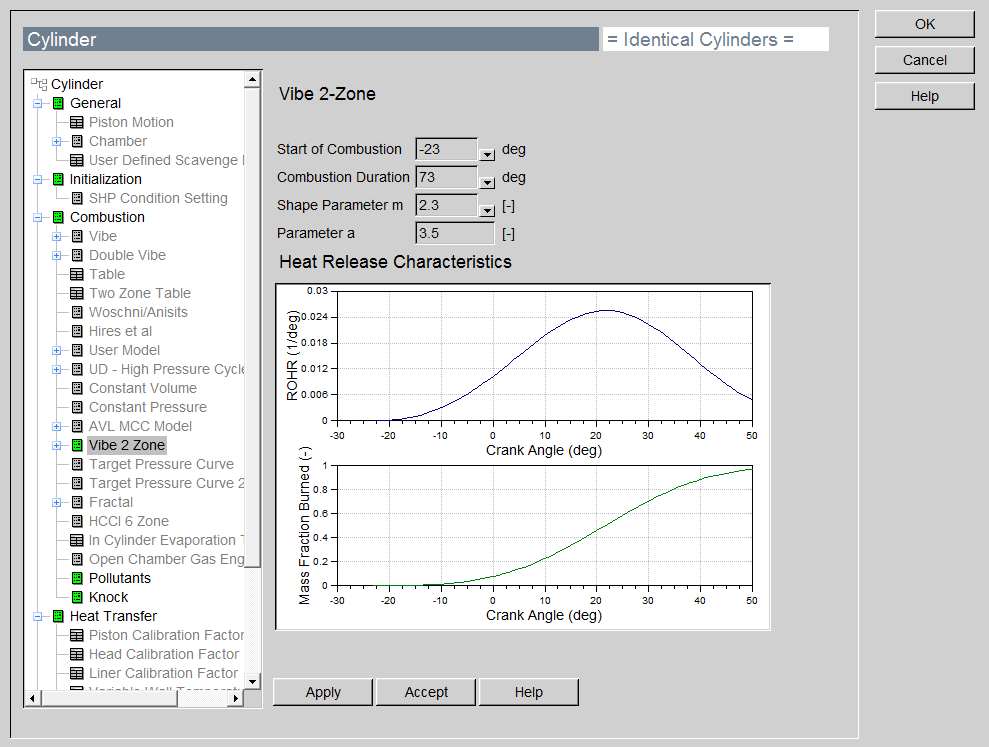
Task: Click the AVL MCC Model icon
Action: click(77, 426)
